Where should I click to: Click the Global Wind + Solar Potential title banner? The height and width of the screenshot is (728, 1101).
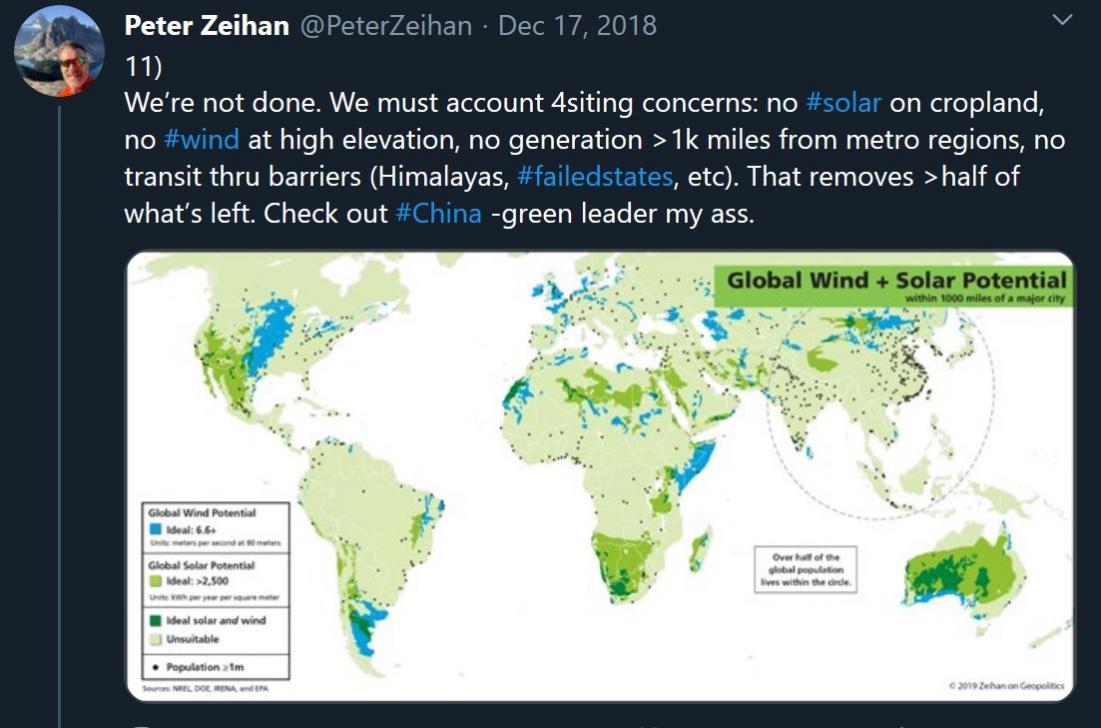[x=894, y=283]
